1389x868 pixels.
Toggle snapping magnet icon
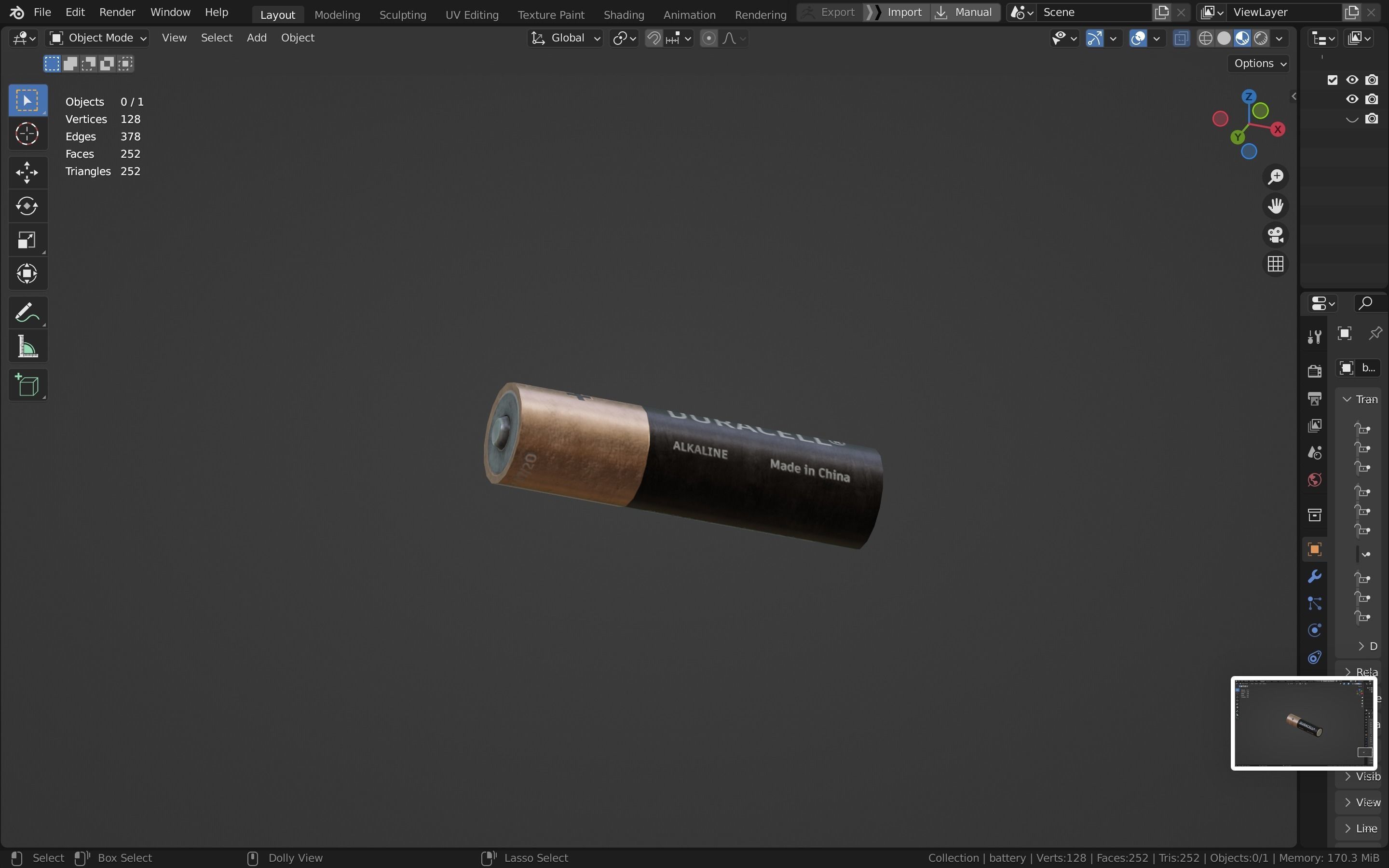654,39
